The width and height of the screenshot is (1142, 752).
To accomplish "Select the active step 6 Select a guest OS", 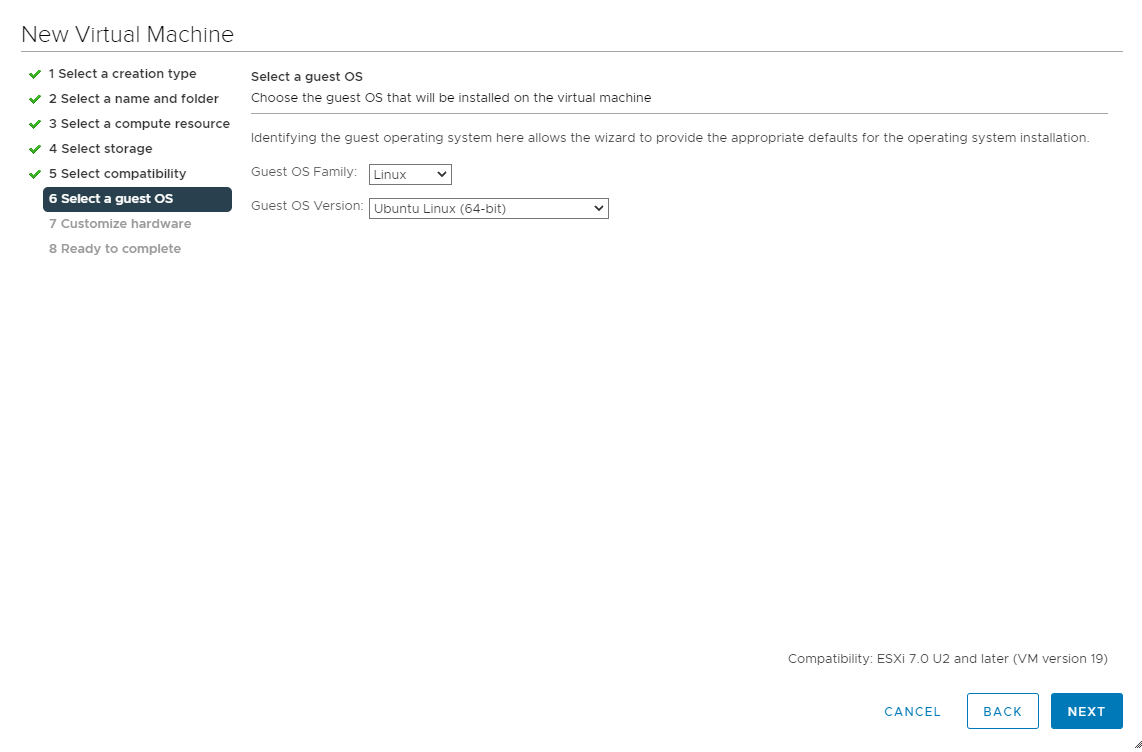I will point(137,199).
